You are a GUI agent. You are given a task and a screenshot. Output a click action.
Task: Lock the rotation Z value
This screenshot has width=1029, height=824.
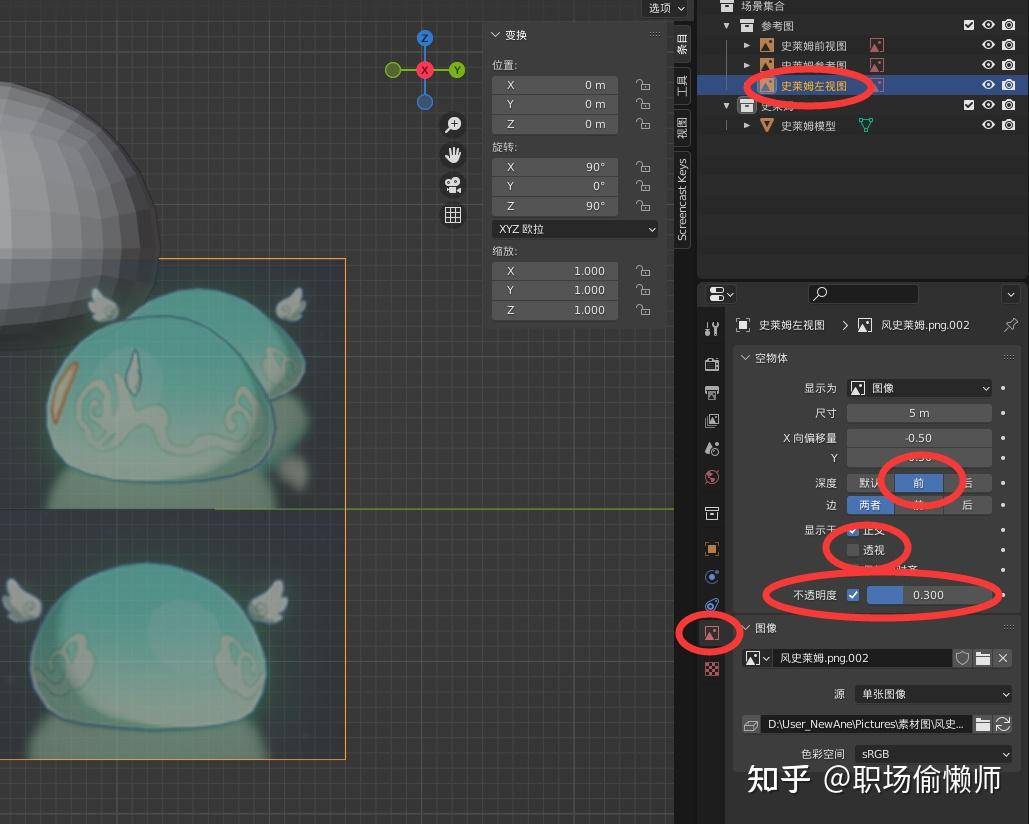click(x=643, y=205)
